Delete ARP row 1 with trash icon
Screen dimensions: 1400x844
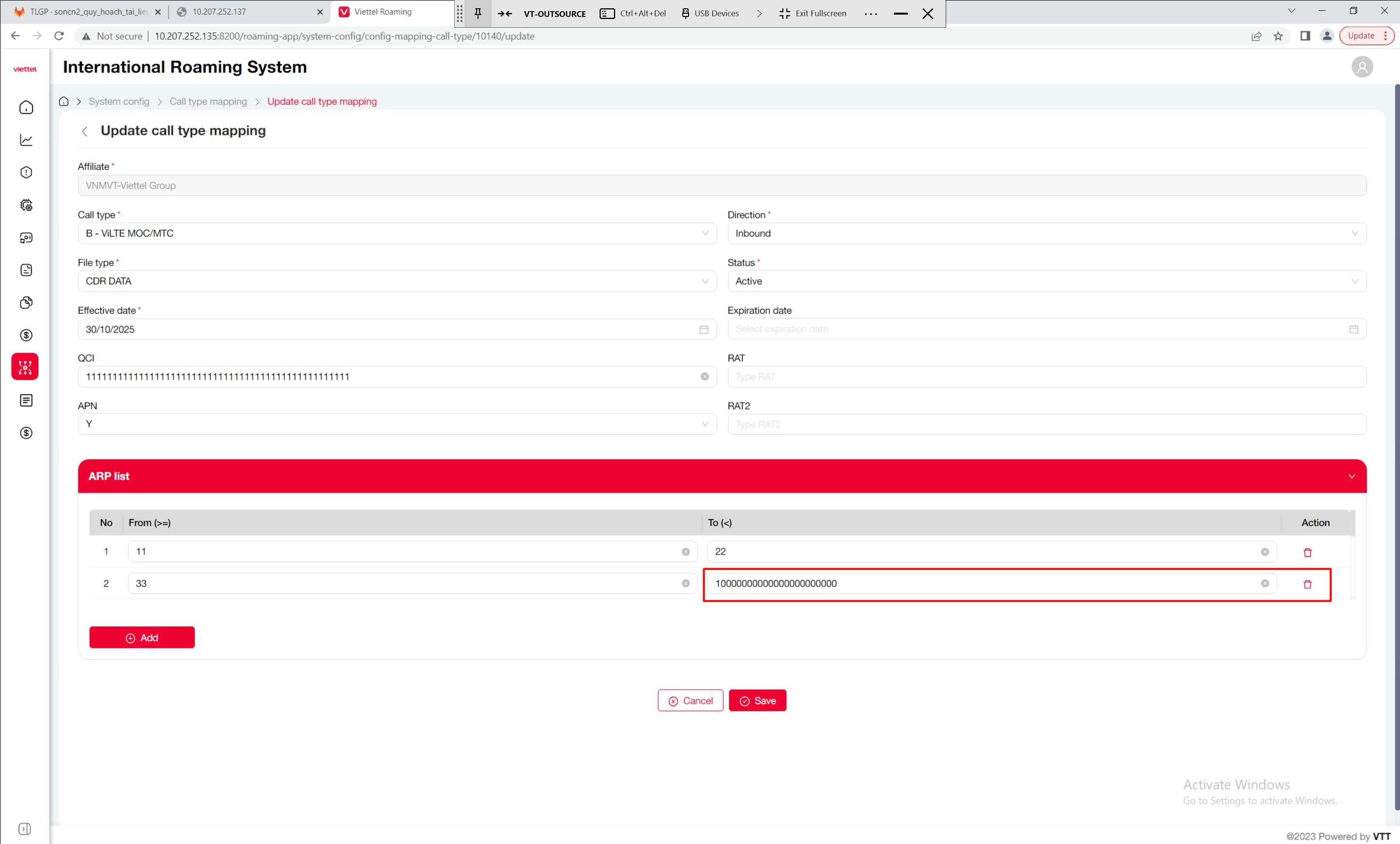[x=1307, y=552]
